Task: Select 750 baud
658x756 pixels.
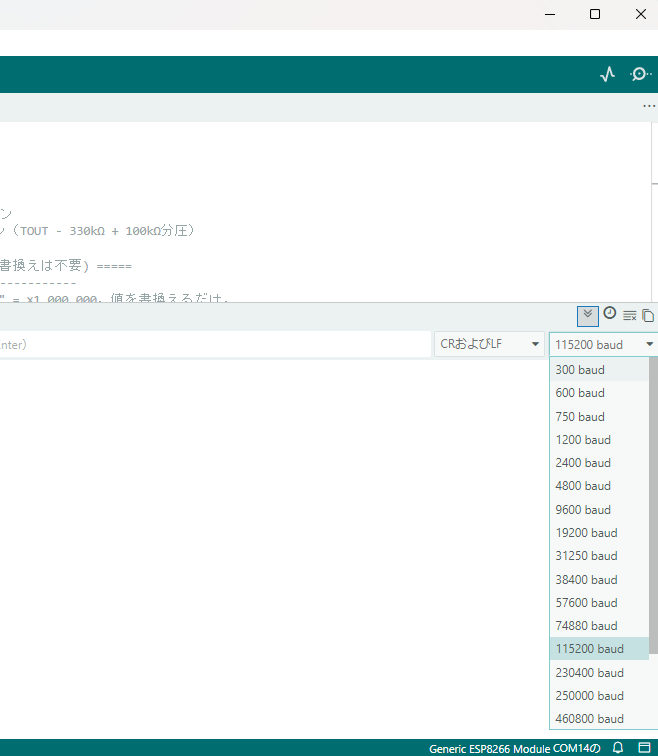Action: [x=599, y=417]
